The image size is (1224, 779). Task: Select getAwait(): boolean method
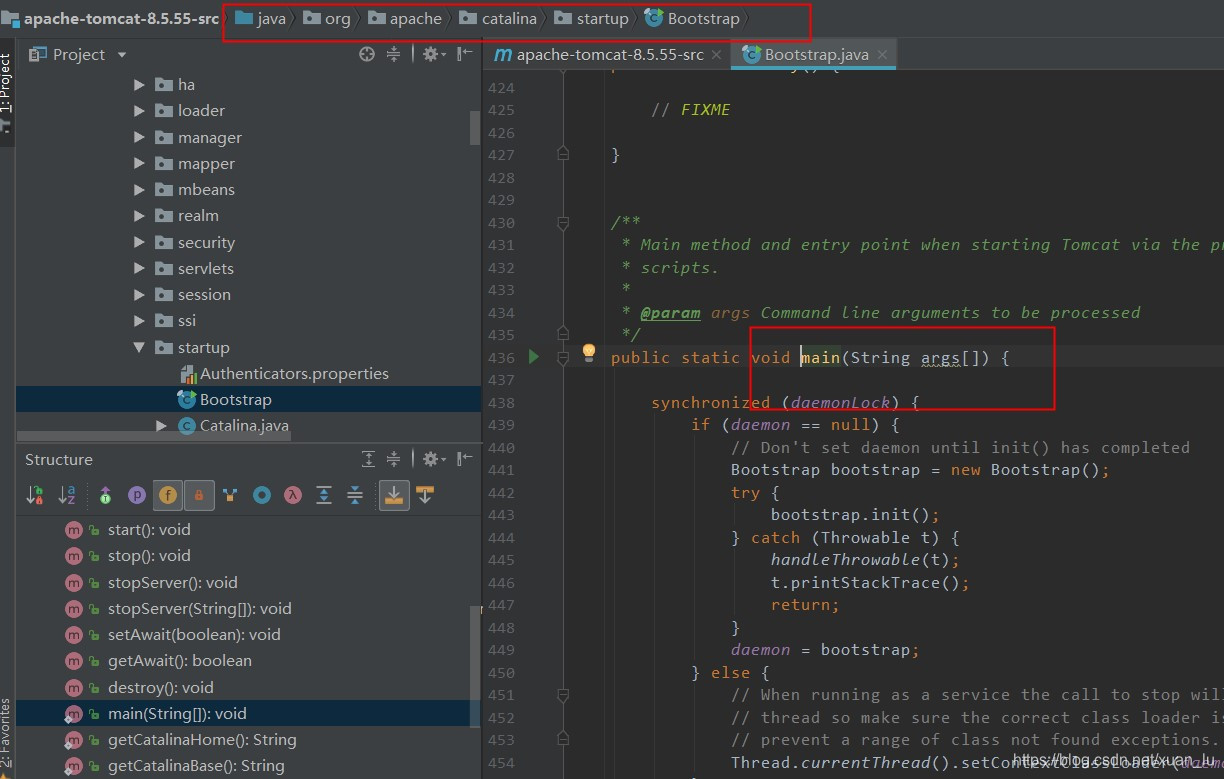[x=180, y=660]
